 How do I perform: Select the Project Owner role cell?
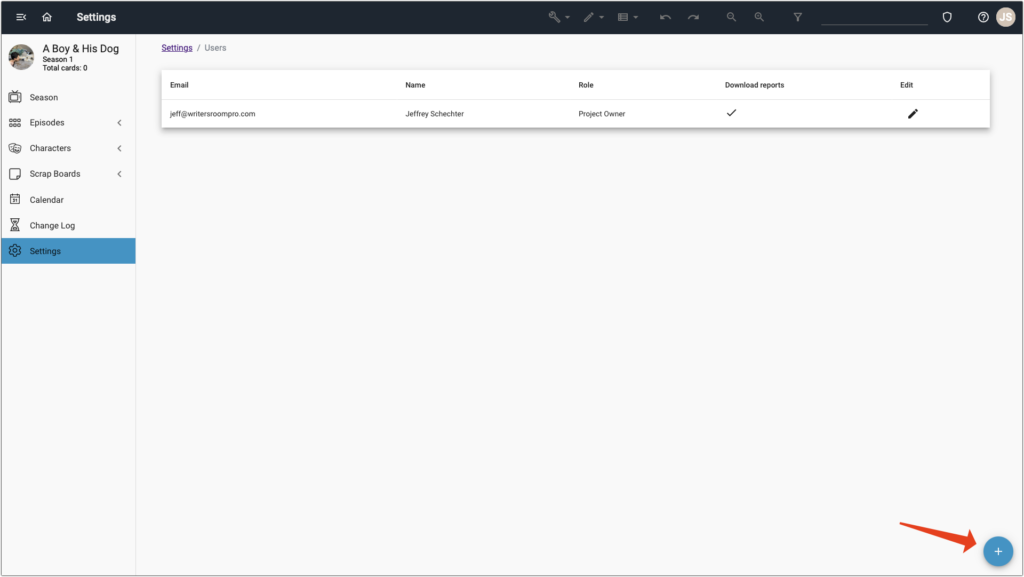tap(601, 114)
